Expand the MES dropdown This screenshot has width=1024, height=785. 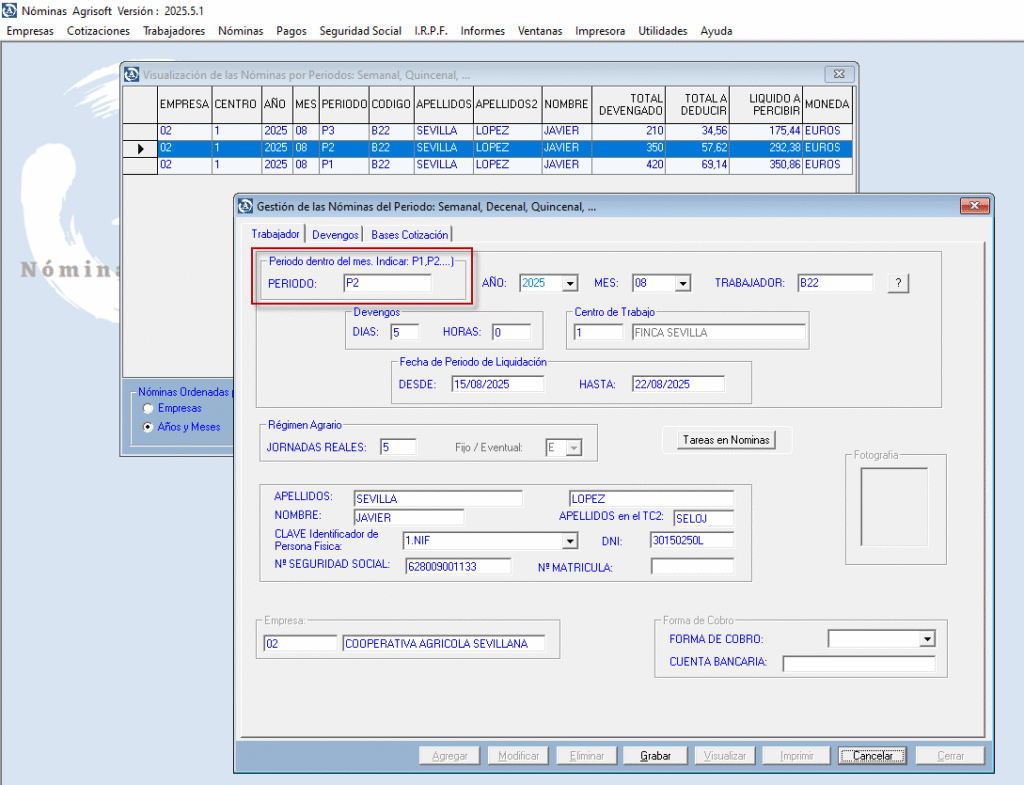(682, 284)
